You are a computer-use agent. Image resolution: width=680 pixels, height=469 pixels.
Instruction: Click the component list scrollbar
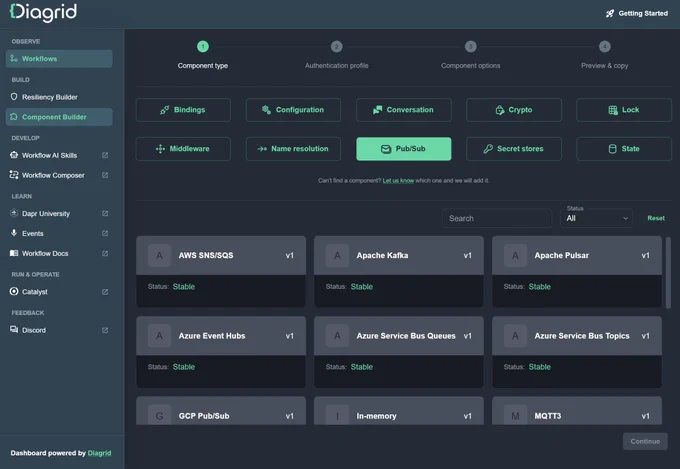click(668, 272)
